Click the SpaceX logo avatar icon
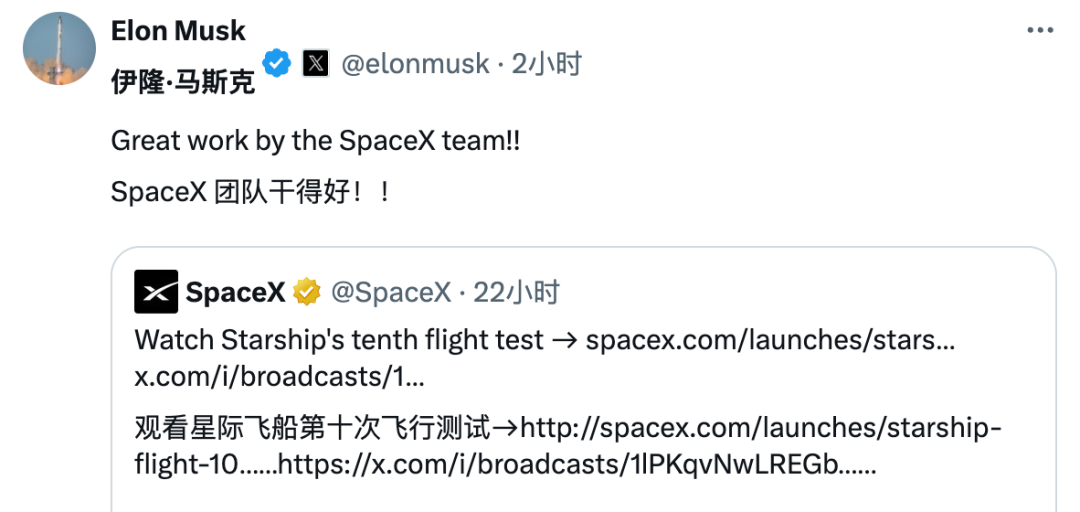 [x=156, y=292]
